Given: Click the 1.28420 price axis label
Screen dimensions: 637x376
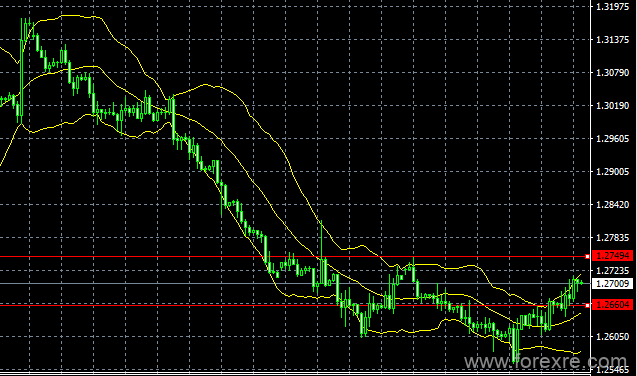Looking at the screenshot, I should point(612,205).
